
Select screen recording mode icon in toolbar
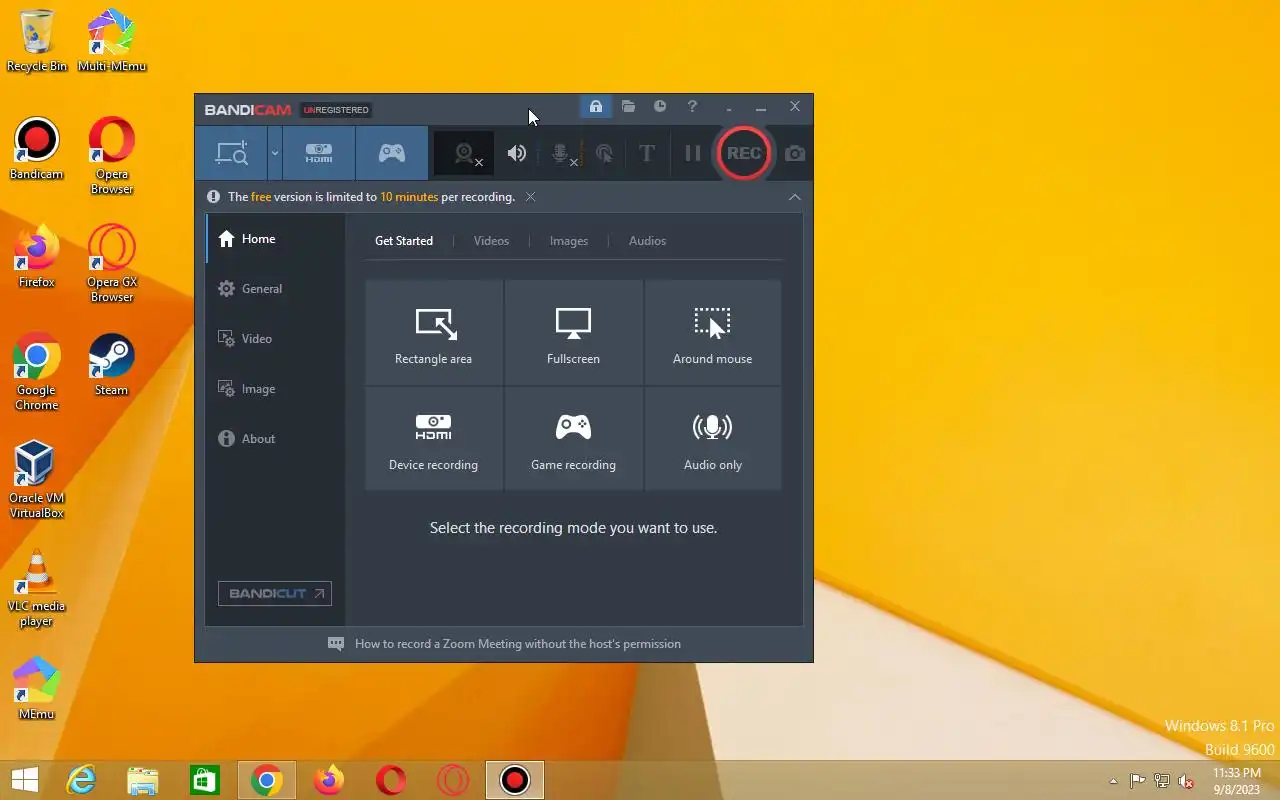[231, 153]
